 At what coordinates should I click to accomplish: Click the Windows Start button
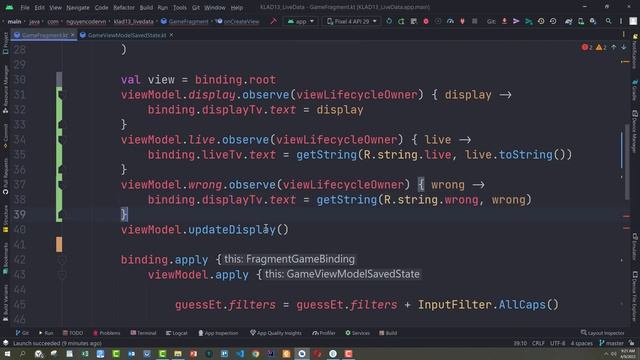click(7, 354)
